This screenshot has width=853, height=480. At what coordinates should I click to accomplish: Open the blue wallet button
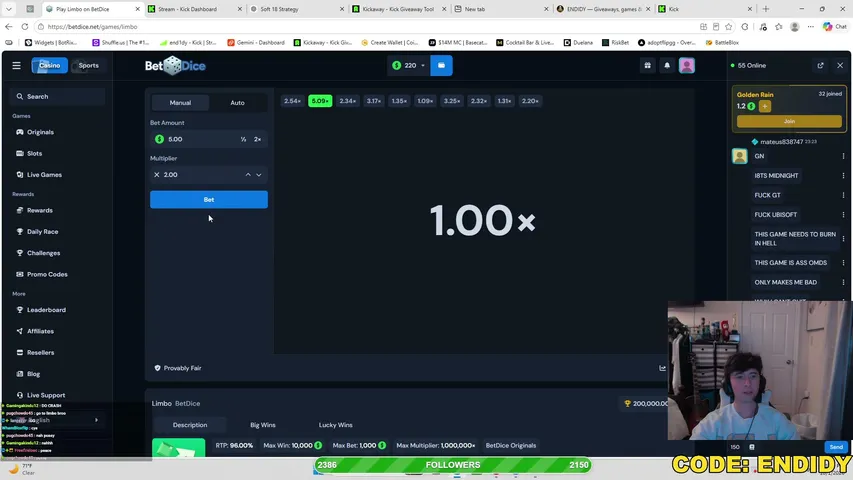pos(441,65)
